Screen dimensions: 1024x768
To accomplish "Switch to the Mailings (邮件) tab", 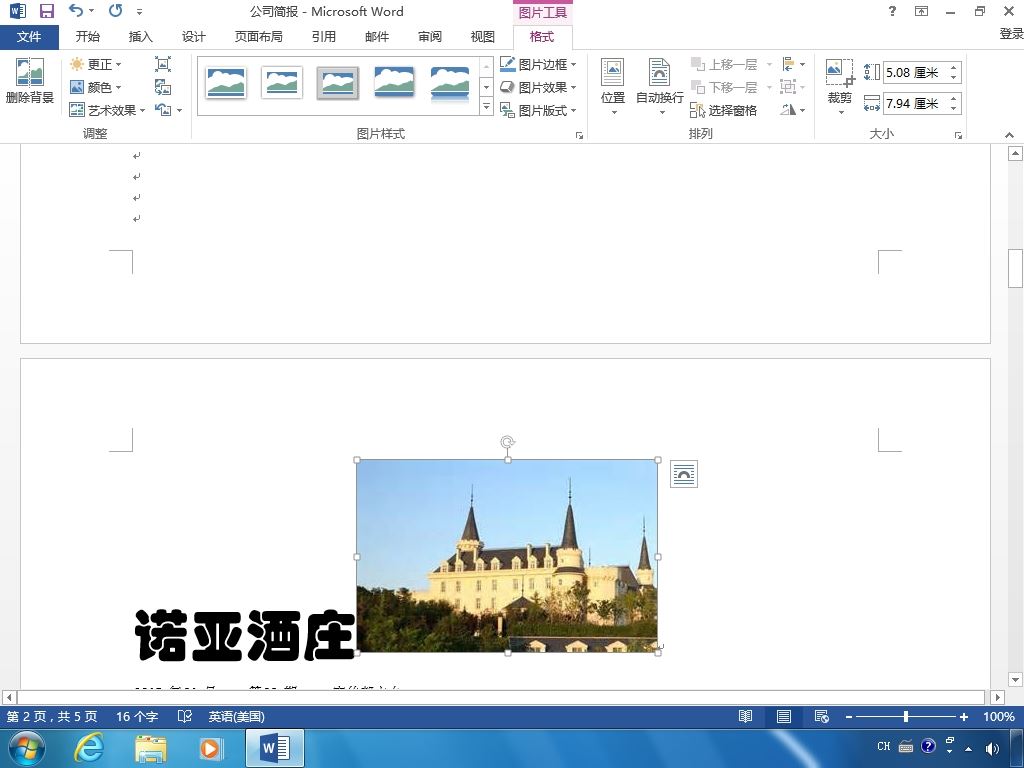I will pyautogui.click(x=377, y=37).
